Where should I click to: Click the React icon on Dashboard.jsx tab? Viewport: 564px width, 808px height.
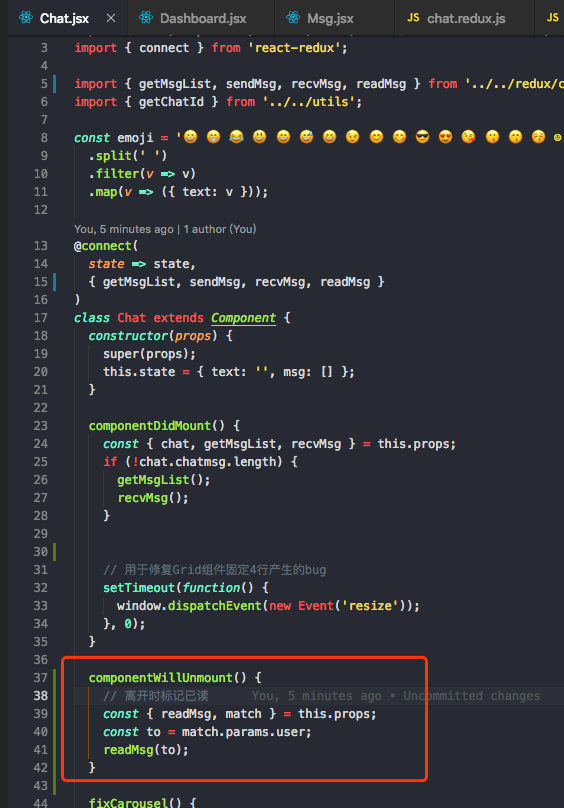point(146,18)
